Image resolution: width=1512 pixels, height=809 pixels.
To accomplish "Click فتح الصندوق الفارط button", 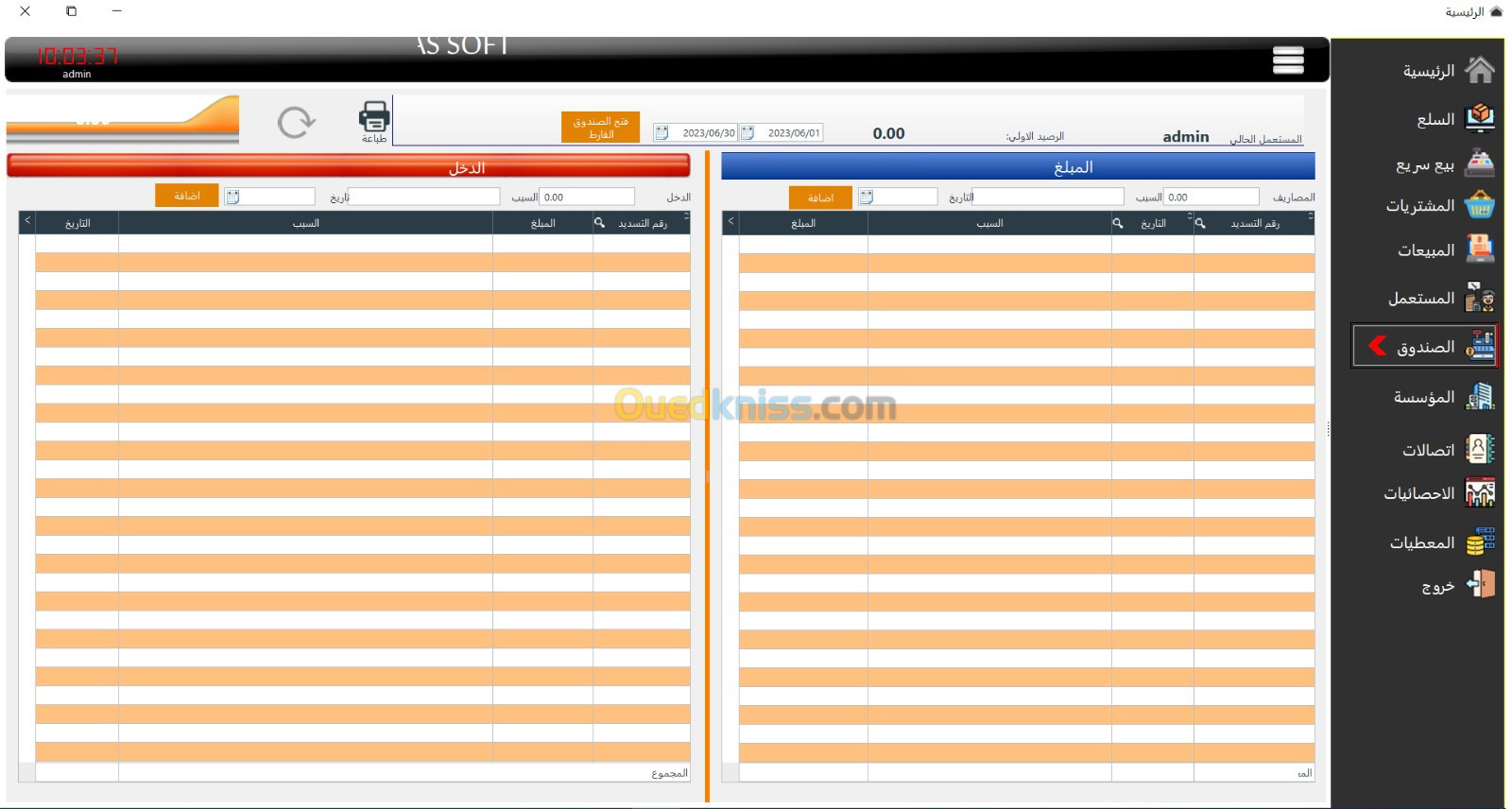I will (600, 128).
